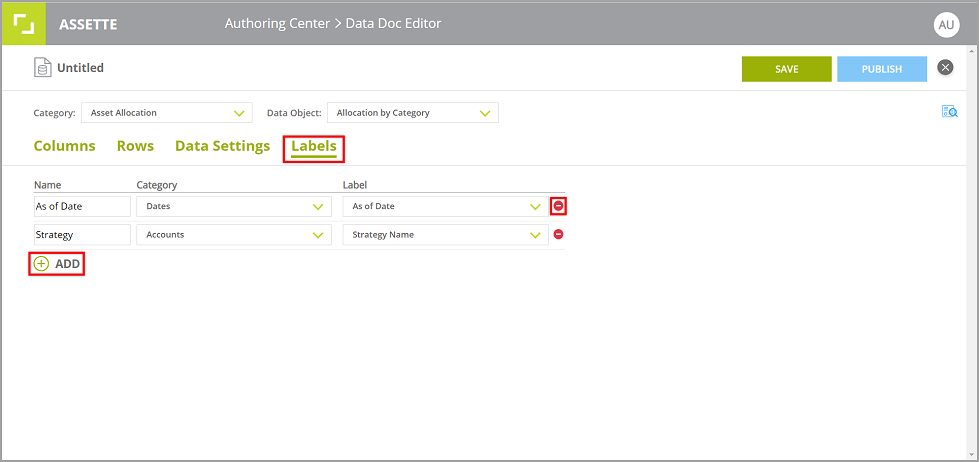Image resolution: width=979 pixels, height=462 pixels.
Task: Save the data doc
Action: click(x=787, y=69)
